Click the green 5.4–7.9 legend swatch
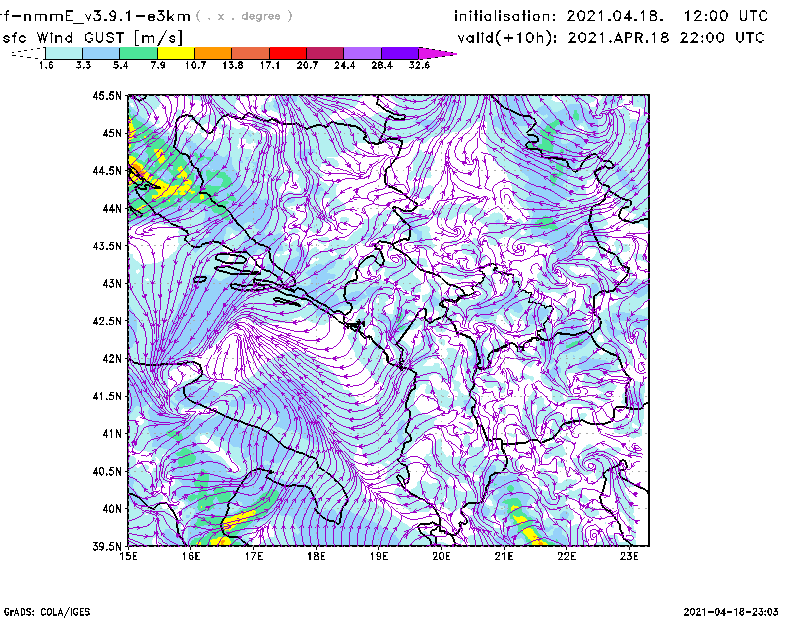This screenshot has height=618, width=800. click(x=139, y=53)
